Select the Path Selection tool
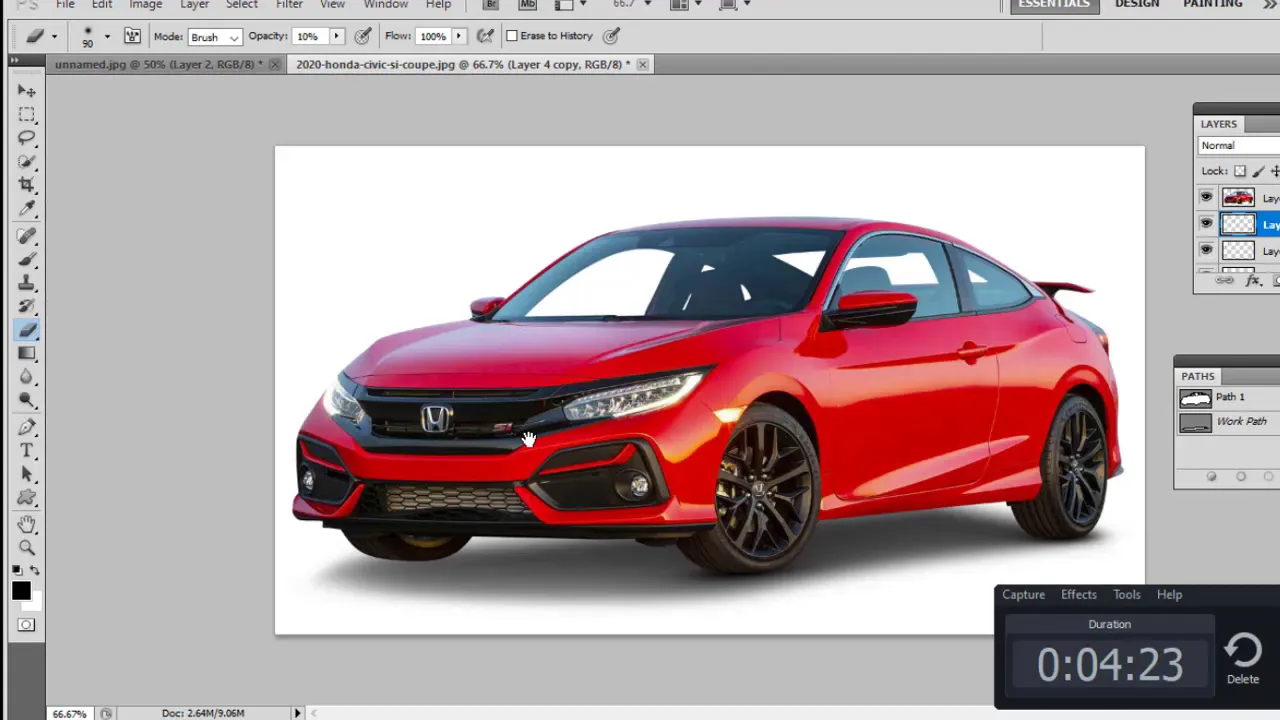Image resolution: width=1280 pixels, height=720 pixels. tap(27, 475)
